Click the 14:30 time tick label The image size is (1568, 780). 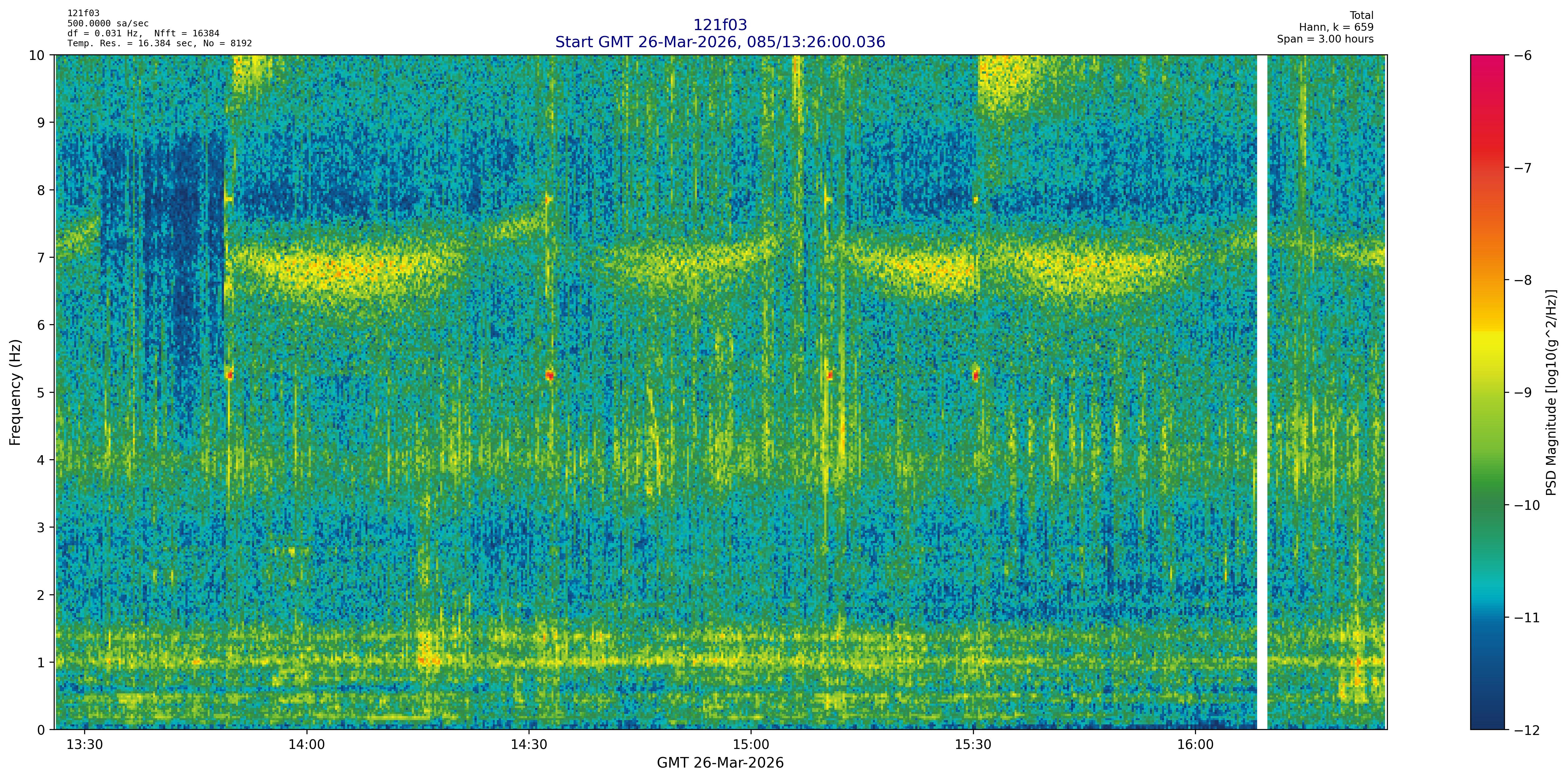point(528,745)
